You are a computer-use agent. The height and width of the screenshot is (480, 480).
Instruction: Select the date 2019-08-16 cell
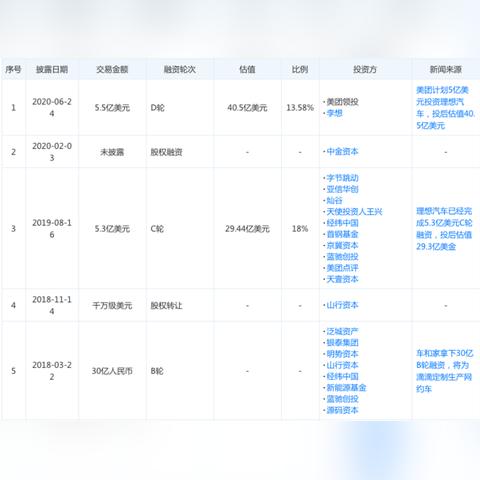click(52, 229)
